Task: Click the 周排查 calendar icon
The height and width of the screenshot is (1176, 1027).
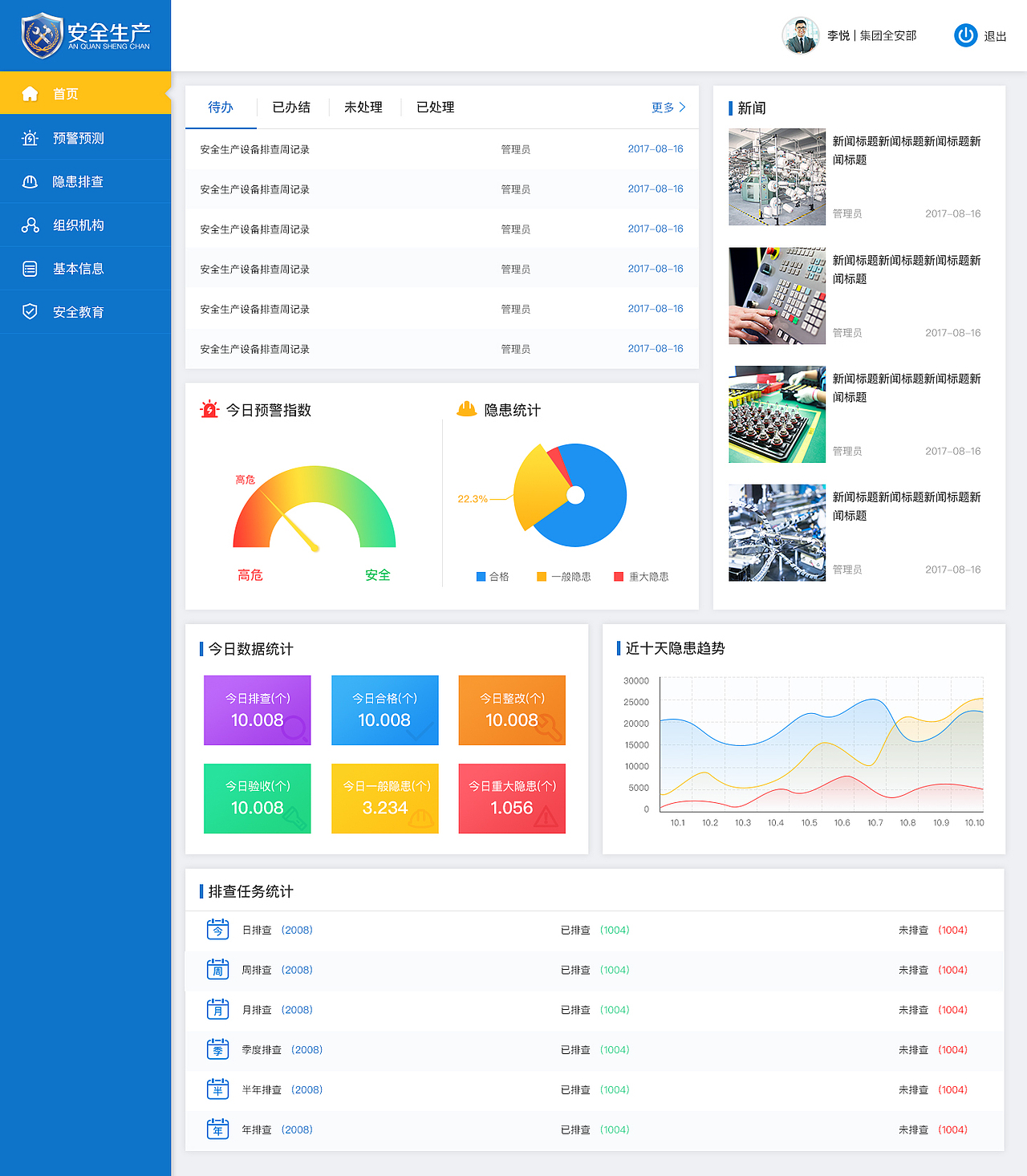Action: 217,970
